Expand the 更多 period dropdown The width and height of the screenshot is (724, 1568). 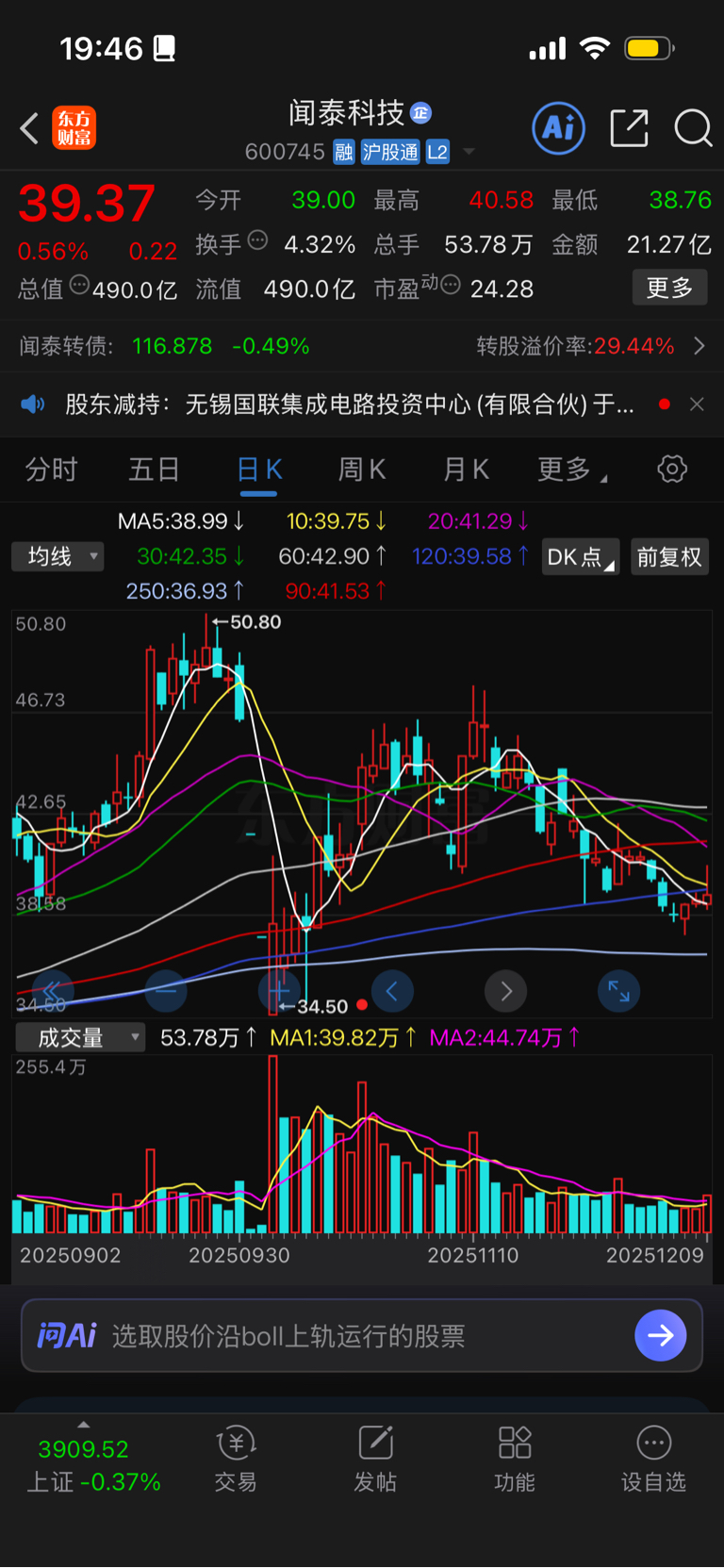[x=571, y=469]
